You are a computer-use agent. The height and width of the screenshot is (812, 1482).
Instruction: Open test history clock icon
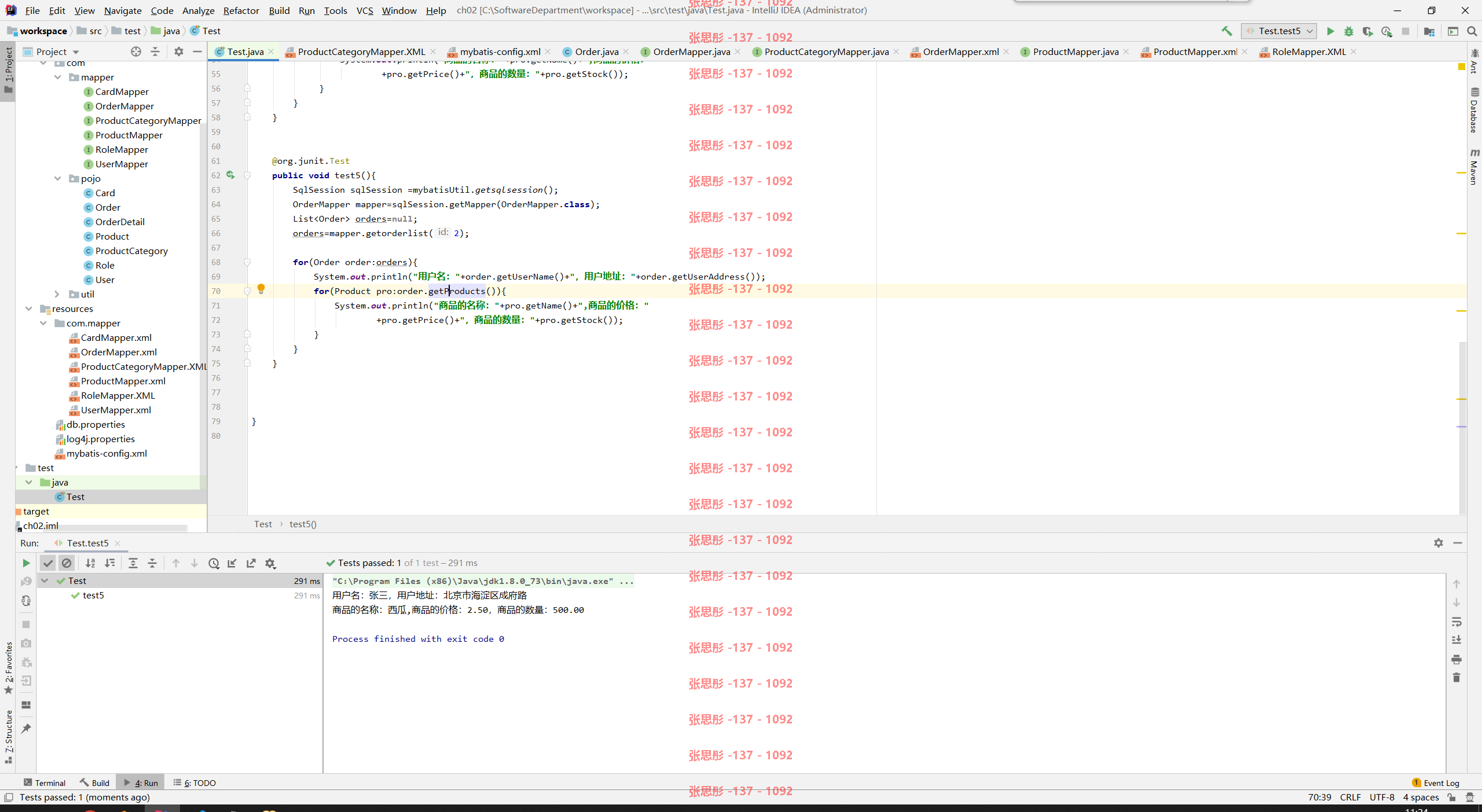pos(214,563)
